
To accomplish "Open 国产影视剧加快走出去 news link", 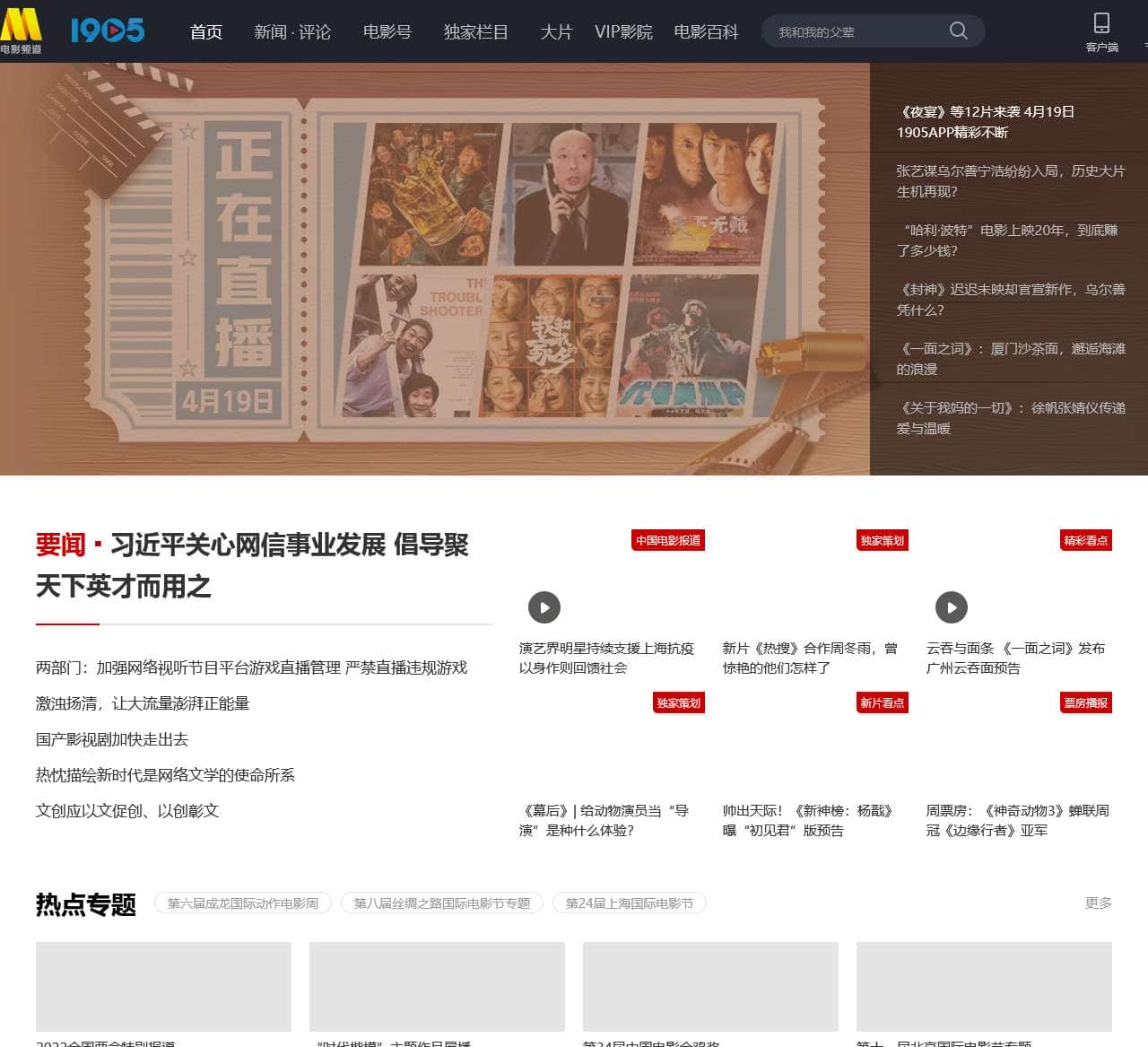I will coord(112,739).
